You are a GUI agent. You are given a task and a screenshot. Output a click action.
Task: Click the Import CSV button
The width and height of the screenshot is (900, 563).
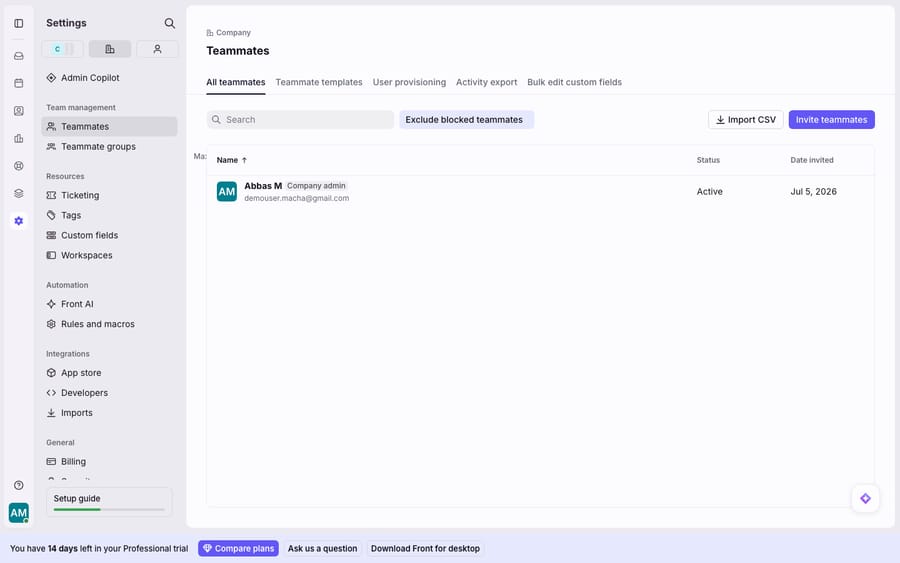point(746,119)
